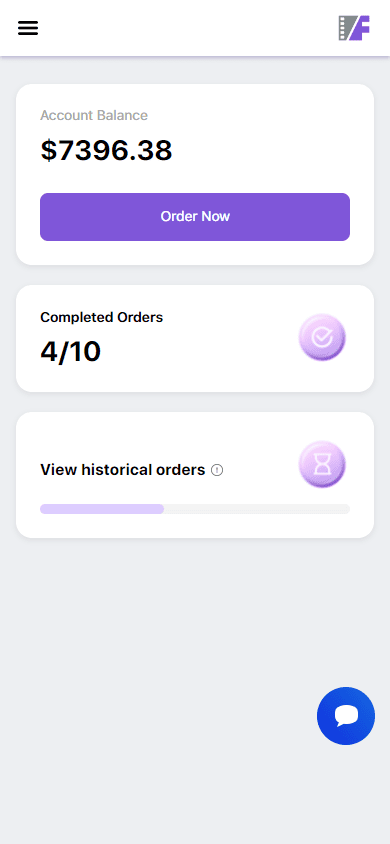390x844 pixels.
Task: Click the filled purple part of progress bar
Action: (102, 509)
